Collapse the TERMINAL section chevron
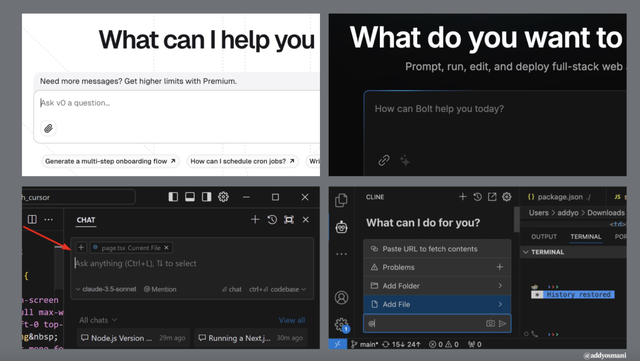The image size is (640, 361). (526, 252)
